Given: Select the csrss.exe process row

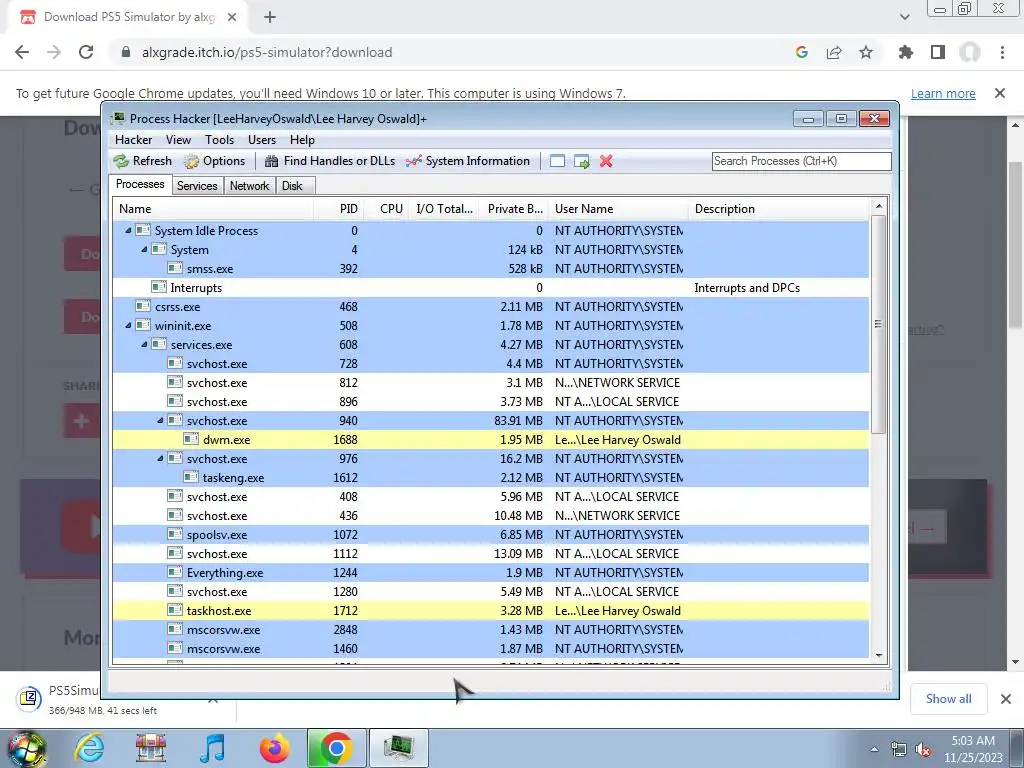Looking at the screenshot, I should tap(490, 306).
